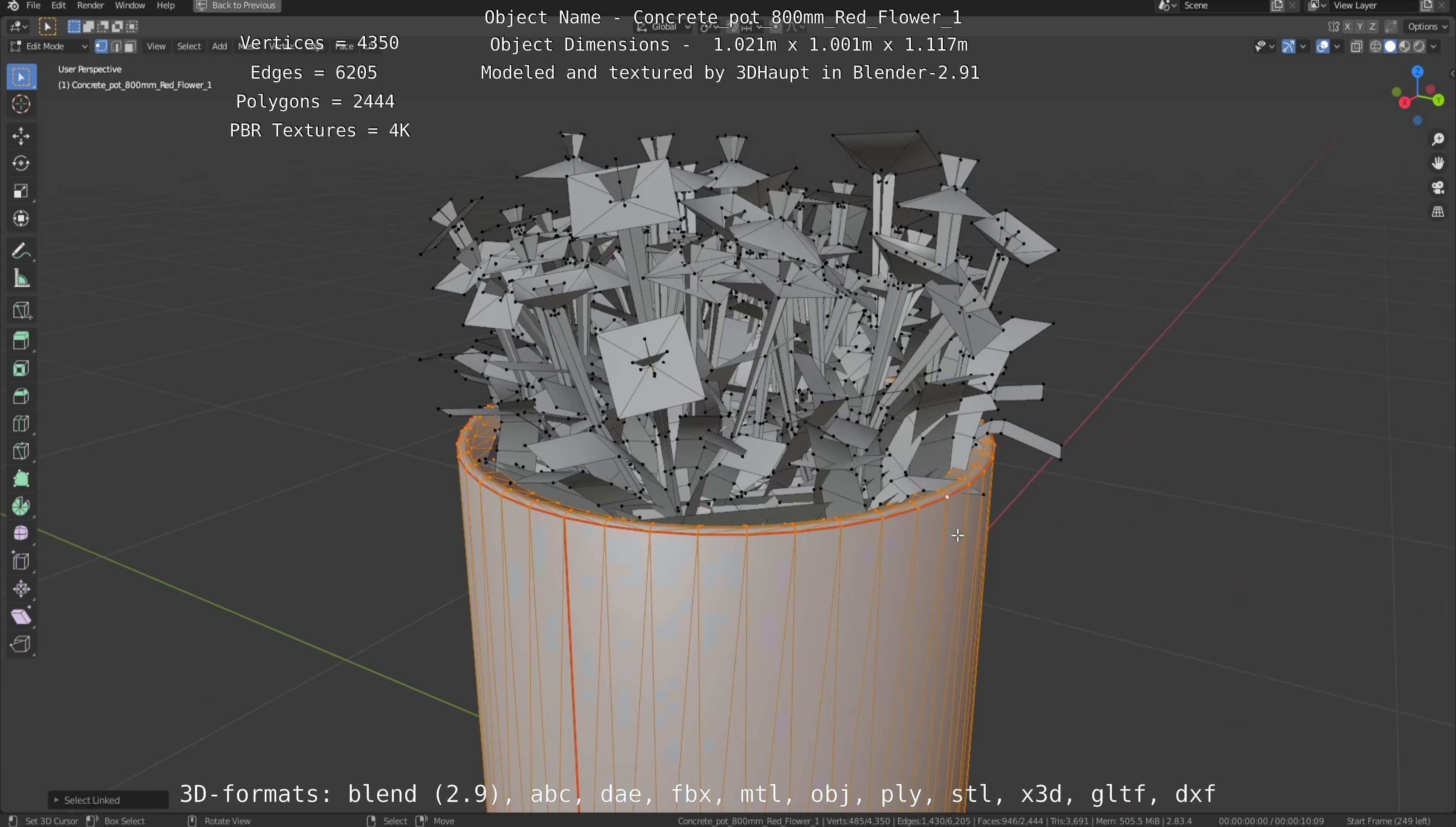
Task: Open the editor type dropdown
Action: 18,27
